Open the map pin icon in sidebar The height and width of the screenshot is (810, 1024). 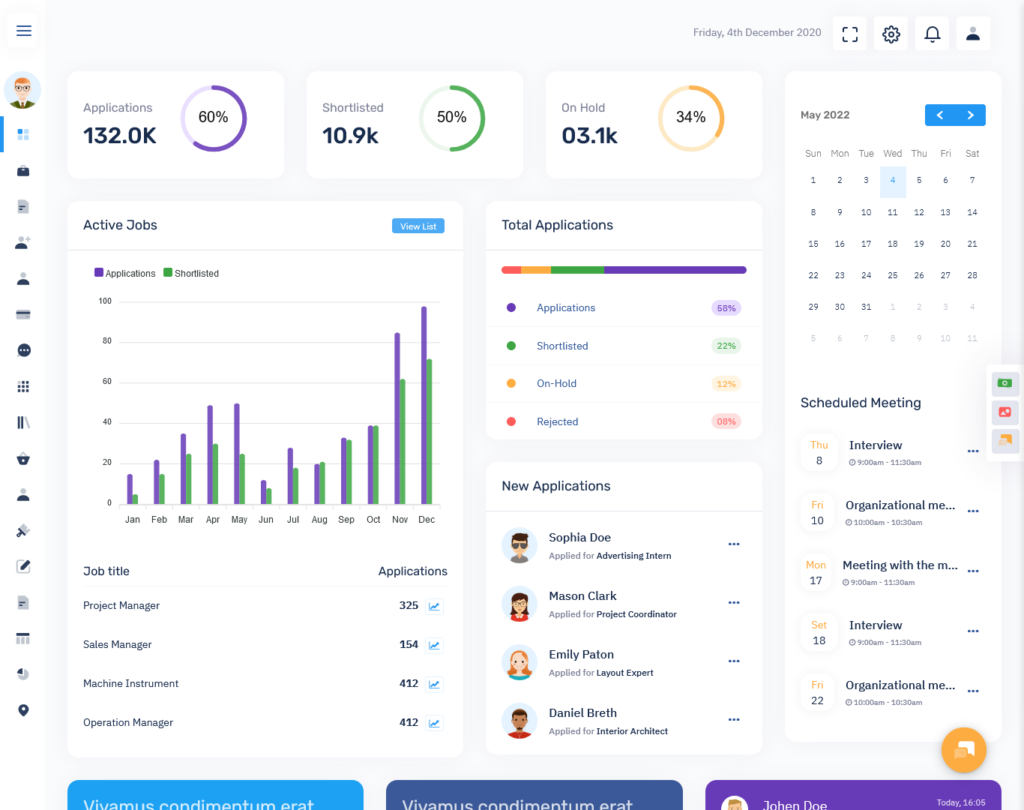tap(24, 710)
